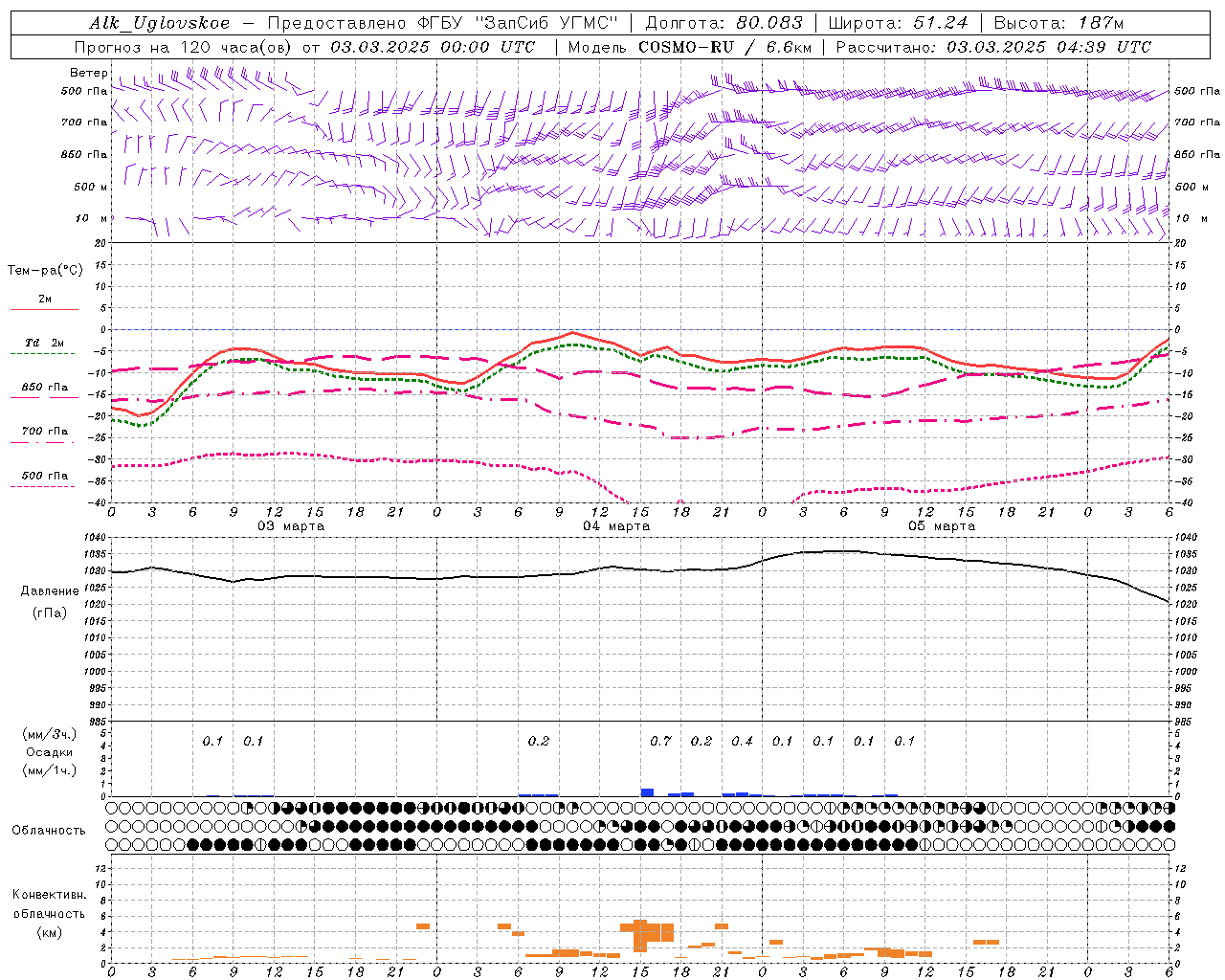
Task: Click the "Прогноз на 120 часа(ов)" text
Action: (x=183, y=47)
